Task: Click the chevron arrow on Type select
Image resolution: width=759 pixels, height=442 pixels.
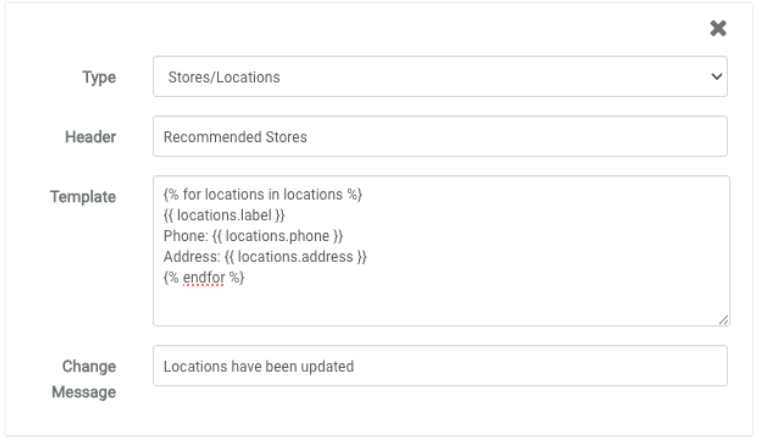Action: [714, 76]
